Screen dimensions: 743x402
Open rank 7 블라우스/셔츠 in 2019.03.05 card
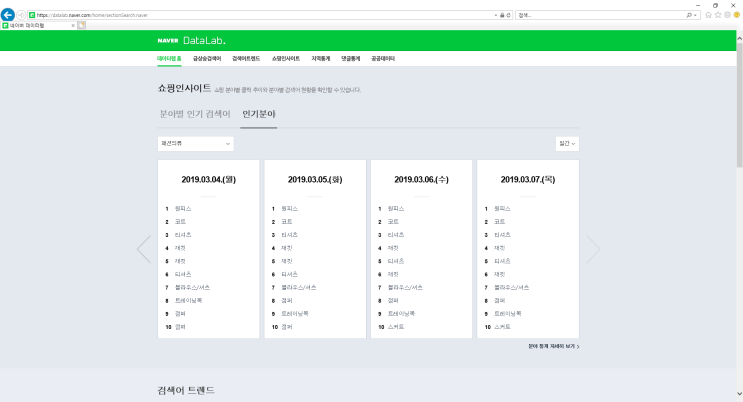(299, 288)
